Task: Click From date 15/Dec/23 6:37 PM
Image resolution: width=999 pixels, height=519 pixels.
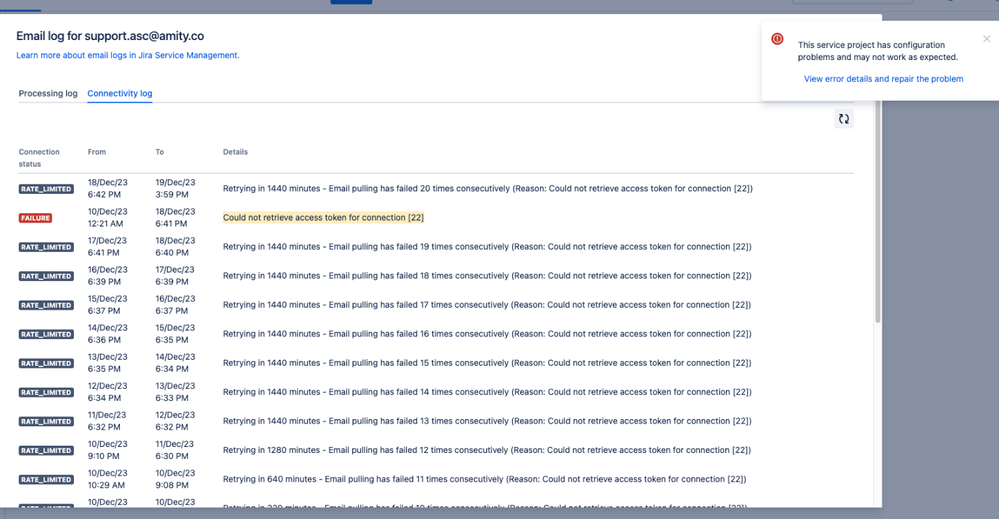Action: (x=107, y=304)
